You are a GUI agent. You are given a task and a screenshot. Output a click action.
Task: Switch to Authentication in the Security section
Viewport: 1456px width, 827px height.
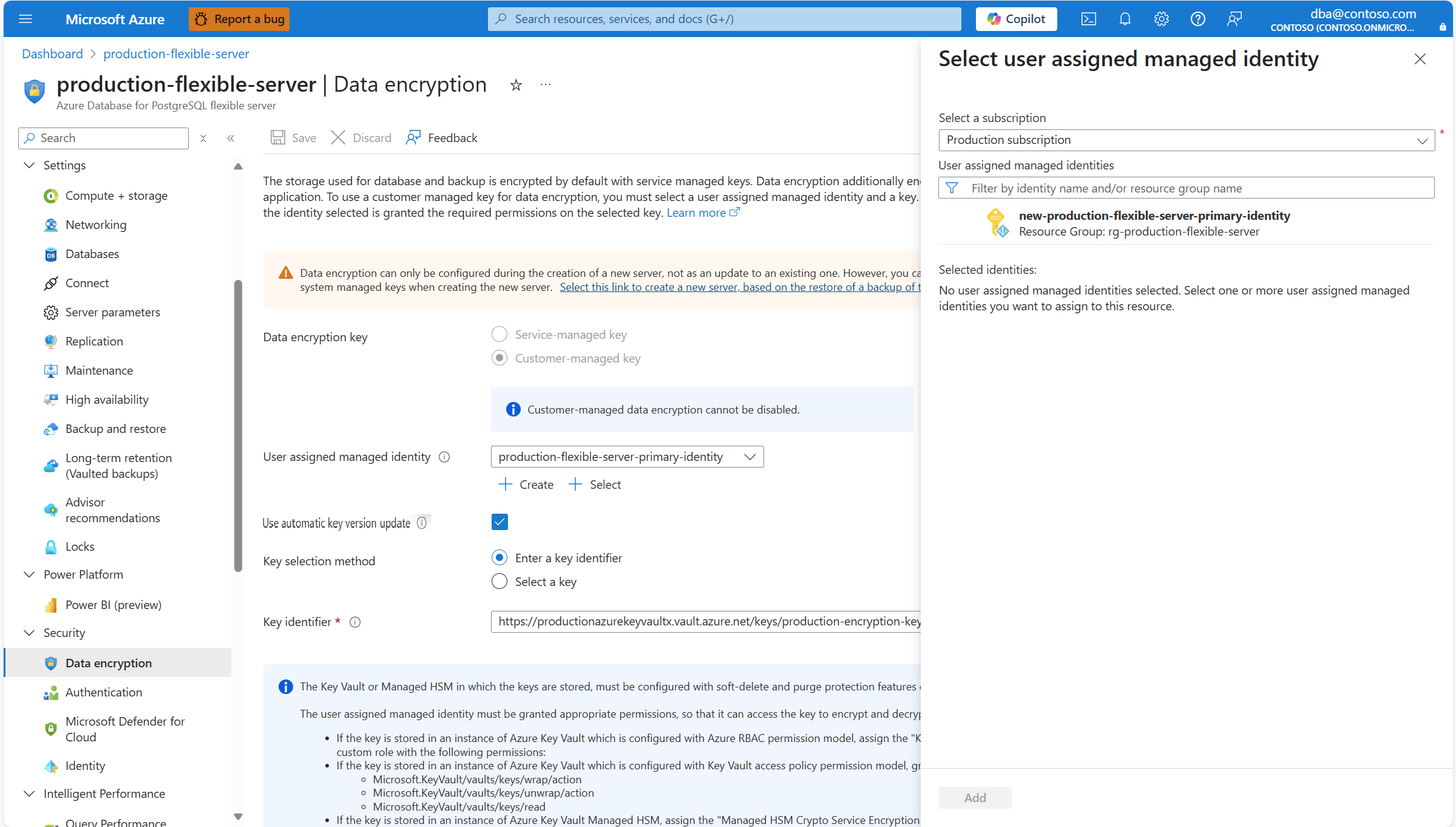pyautogui.click(x=104, y=692)
